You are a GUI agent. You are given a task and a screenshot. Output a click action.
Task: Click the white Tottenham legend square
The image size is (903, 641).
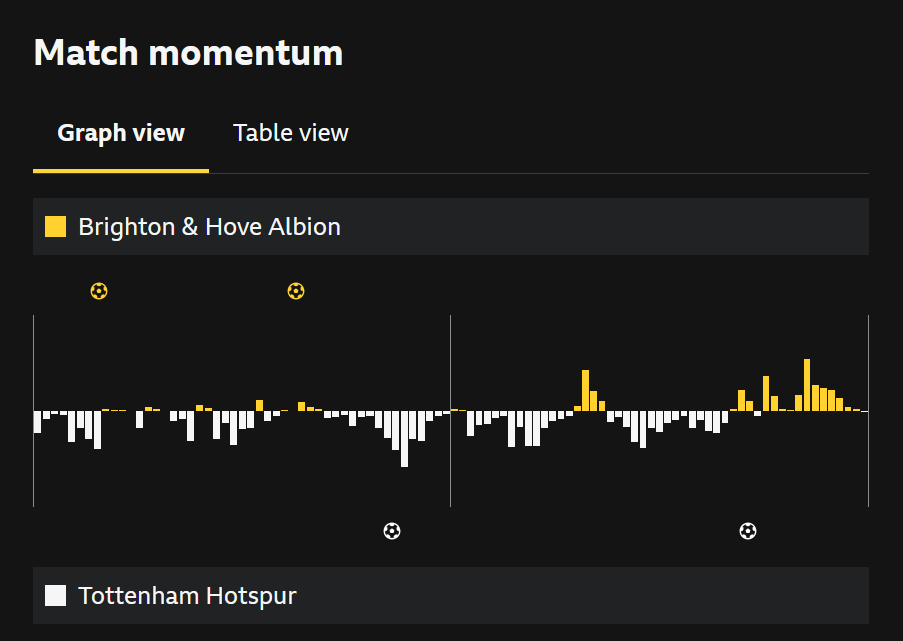coord(56,596)
